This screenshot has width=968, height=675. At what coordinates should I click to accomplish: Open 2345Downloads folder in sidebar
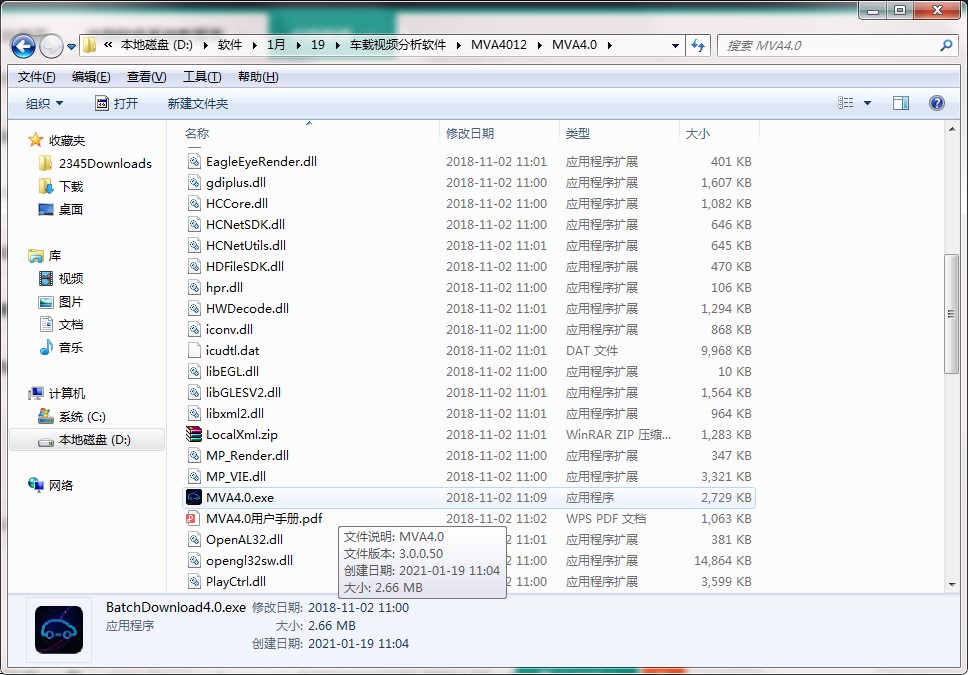pos(104,163)
